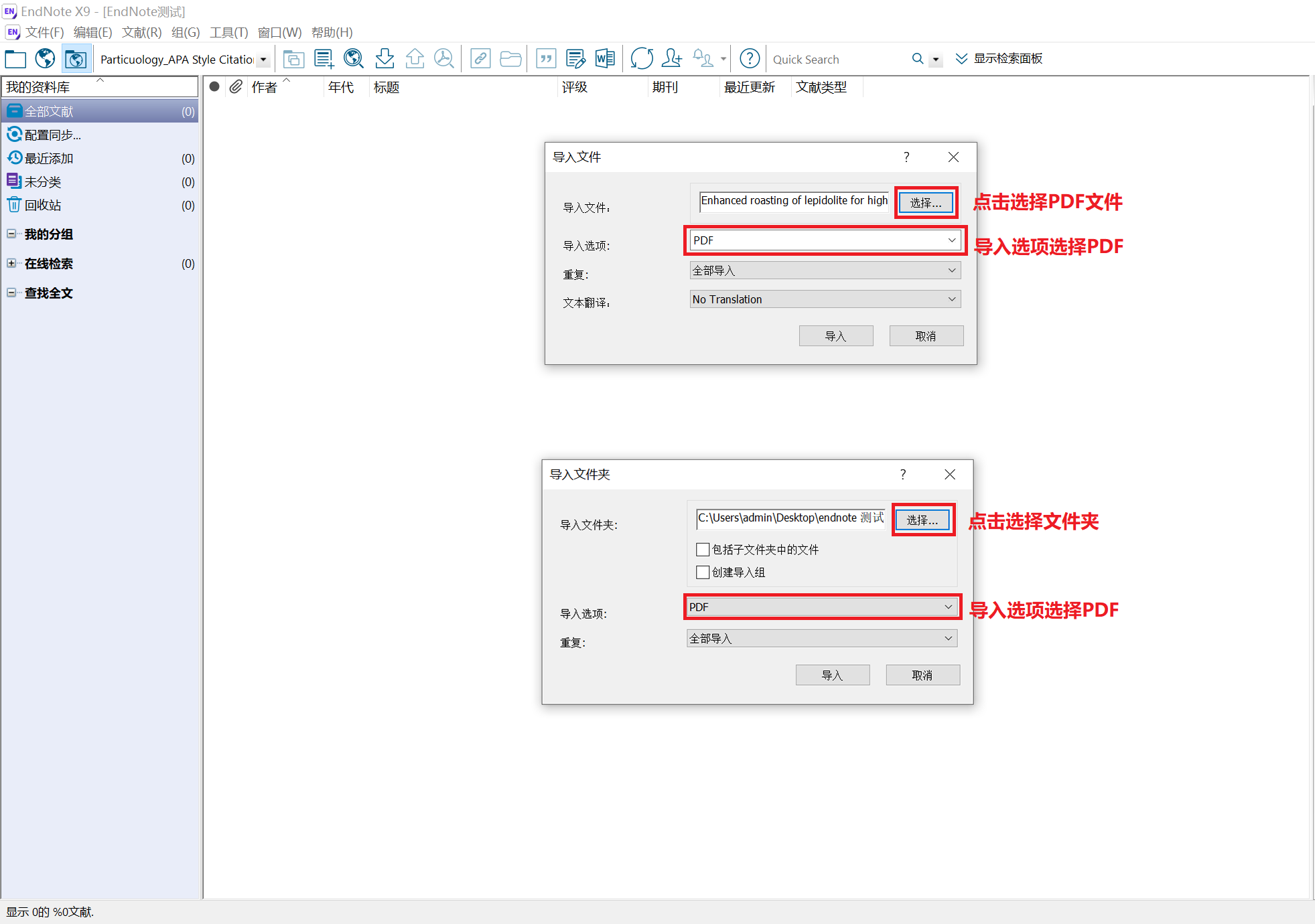The width and height of the screenshot is (1315, 924).
Task: Open 文本翻译 No Translation dropdown
Action: click(825, 299)
